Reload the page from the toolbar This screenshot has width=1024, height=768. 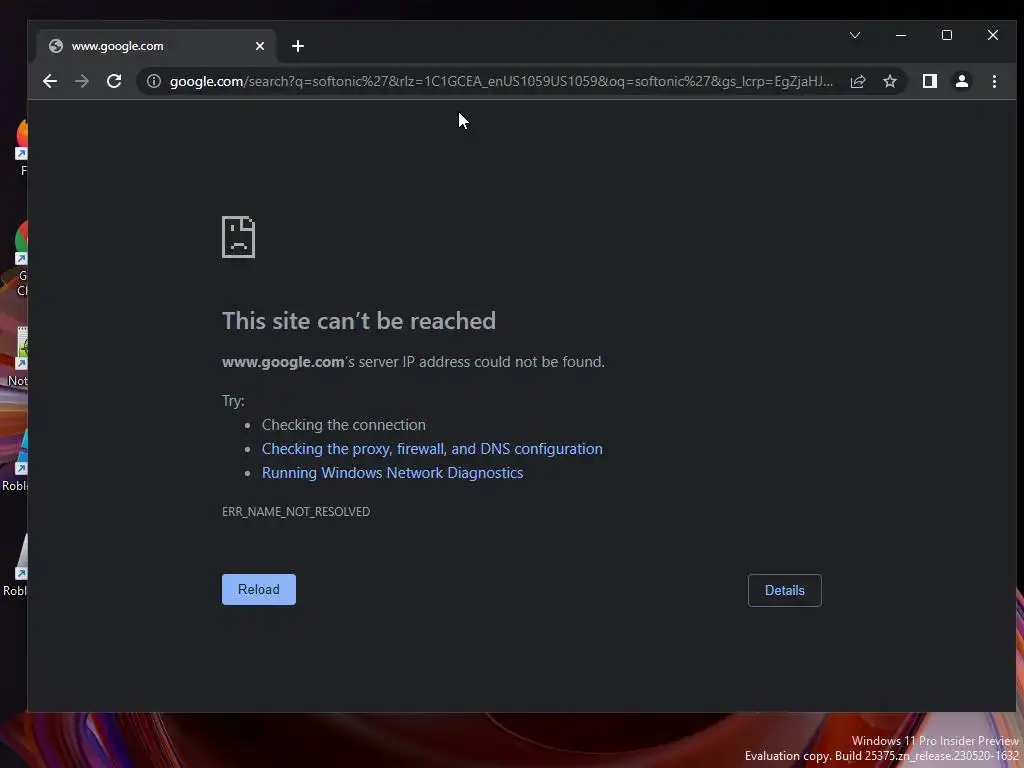coord(114,81)
